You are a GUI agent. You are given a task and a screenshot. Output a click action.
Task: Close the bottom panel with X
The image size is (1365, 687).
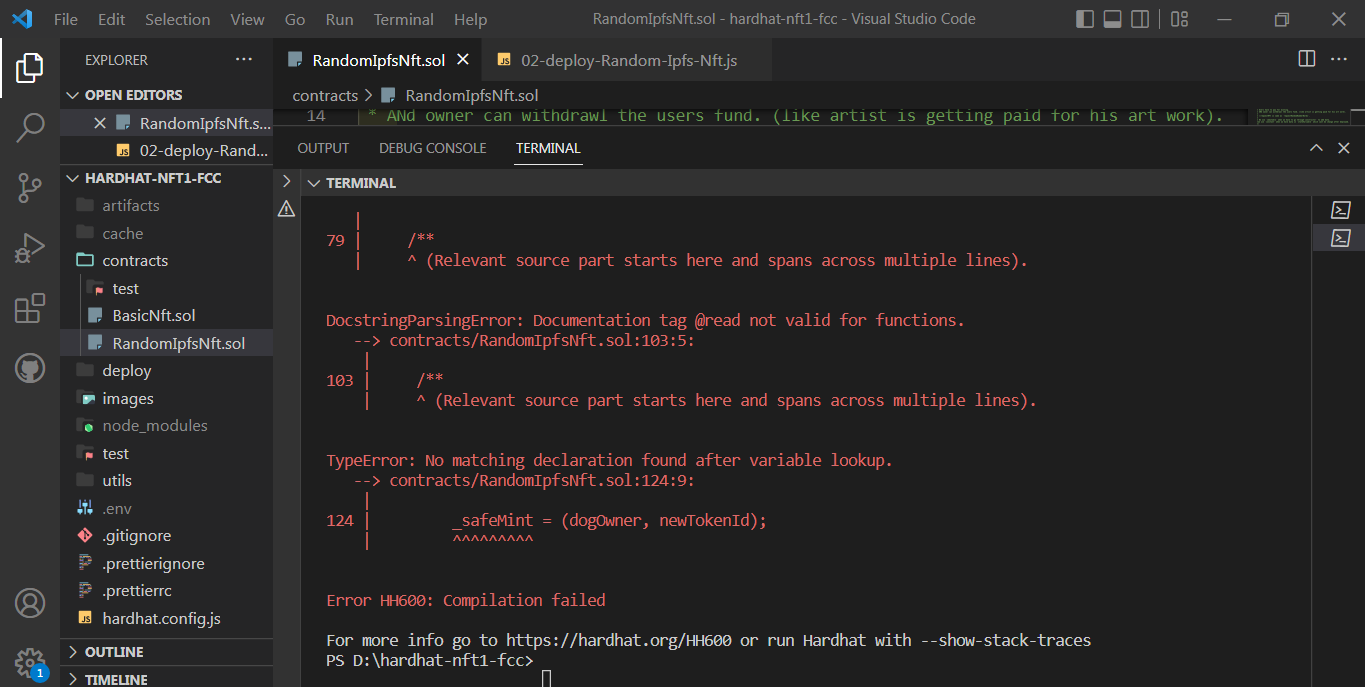(1343, 148)
